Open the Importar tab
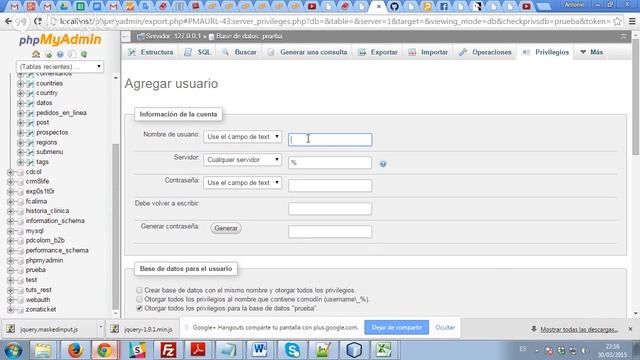This screenshot has width=640, height=360. [x=428, y=52]
